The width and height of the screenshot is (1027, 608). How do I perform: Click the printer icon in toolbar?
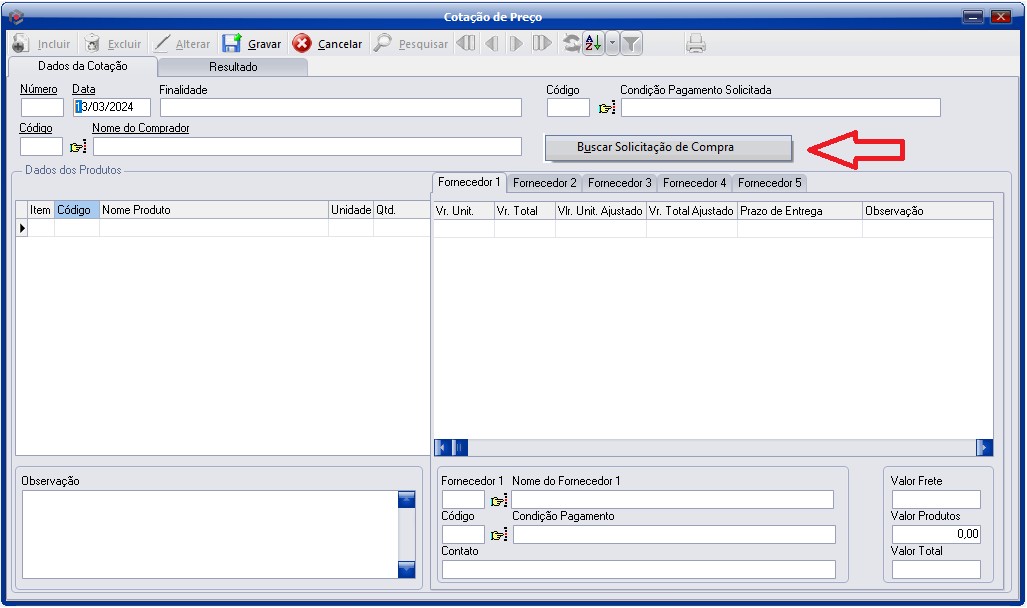click(x=696, y=43)
